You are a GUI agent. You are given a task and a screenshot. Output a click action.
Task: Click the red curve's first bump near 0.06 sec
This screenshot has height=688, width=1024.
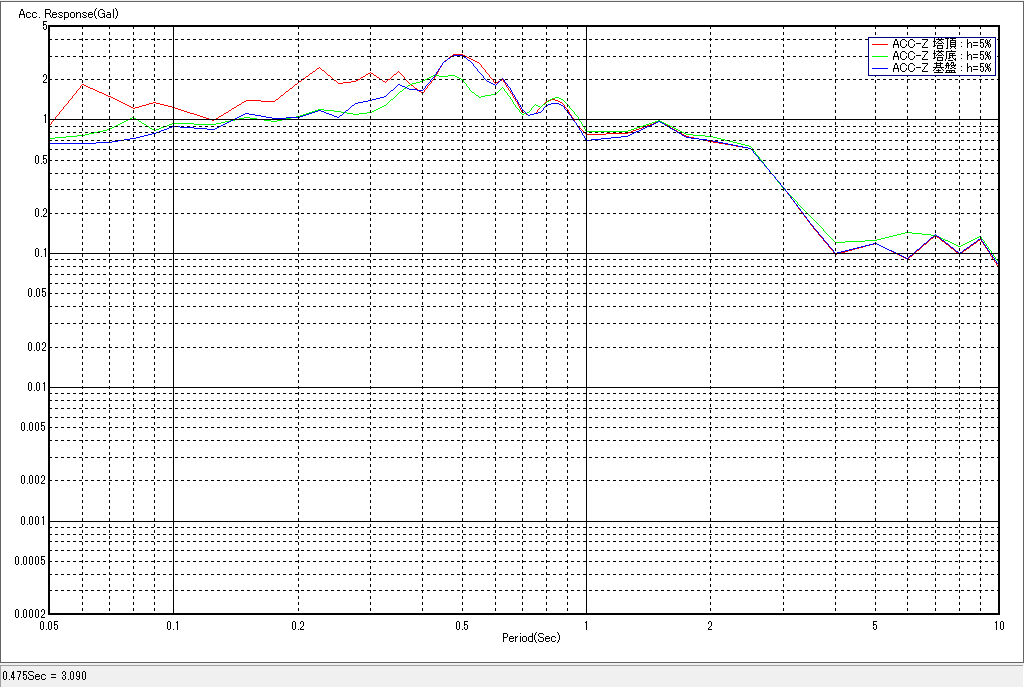point(82,84)
